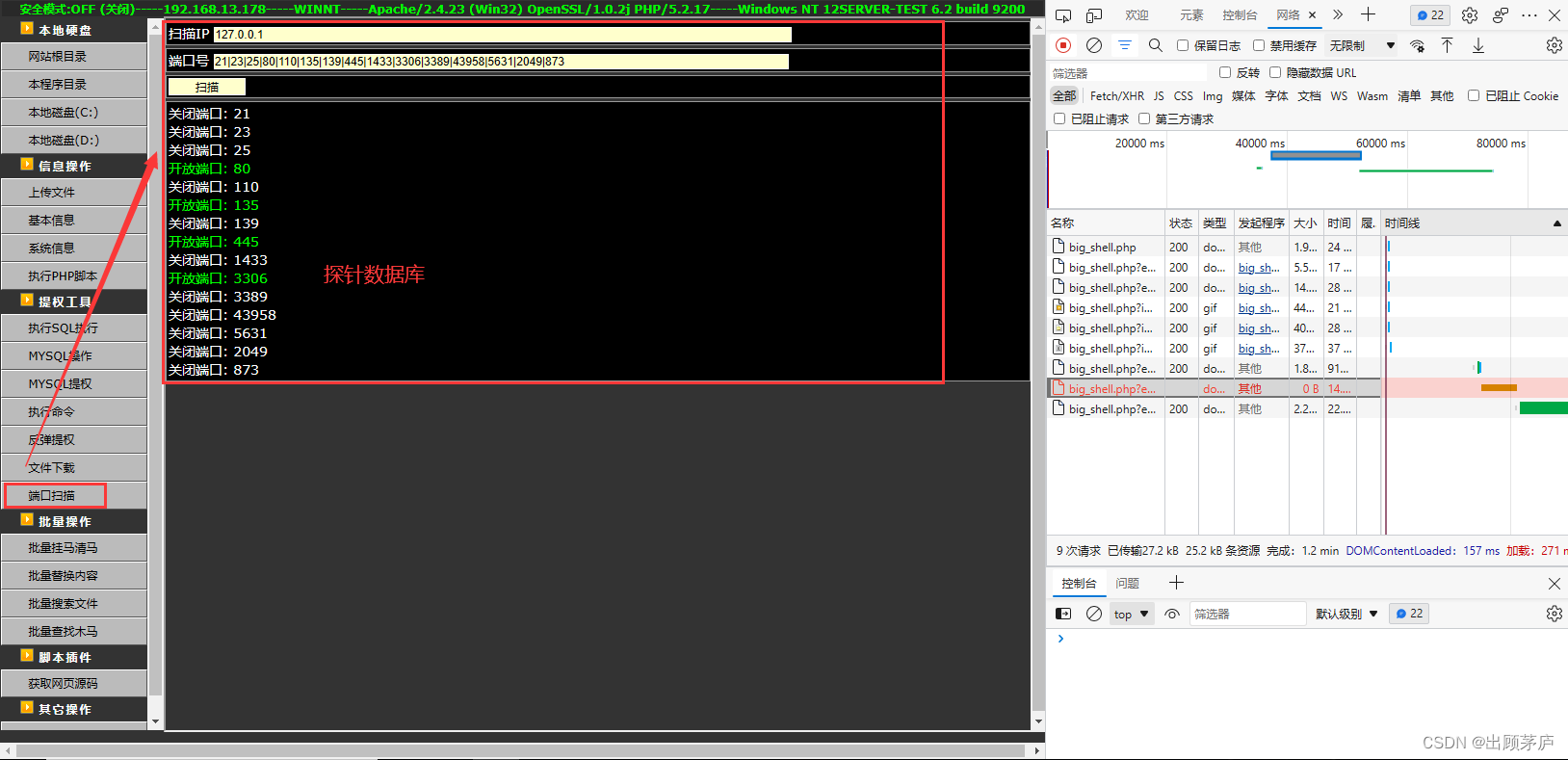The height and width of the screenshot is (760, 1568).
Task: Add new DevTools tool tab
Action: click(x=1368, y=14)
